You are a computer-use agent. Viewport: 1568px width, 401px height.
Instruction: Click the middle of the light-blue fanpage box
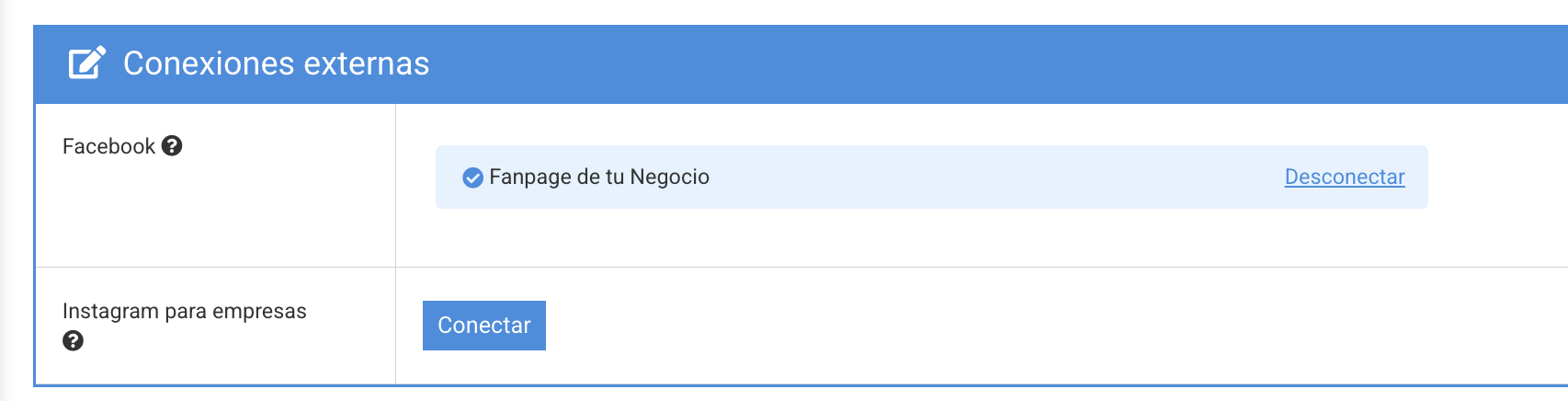[x=931, y=177]
